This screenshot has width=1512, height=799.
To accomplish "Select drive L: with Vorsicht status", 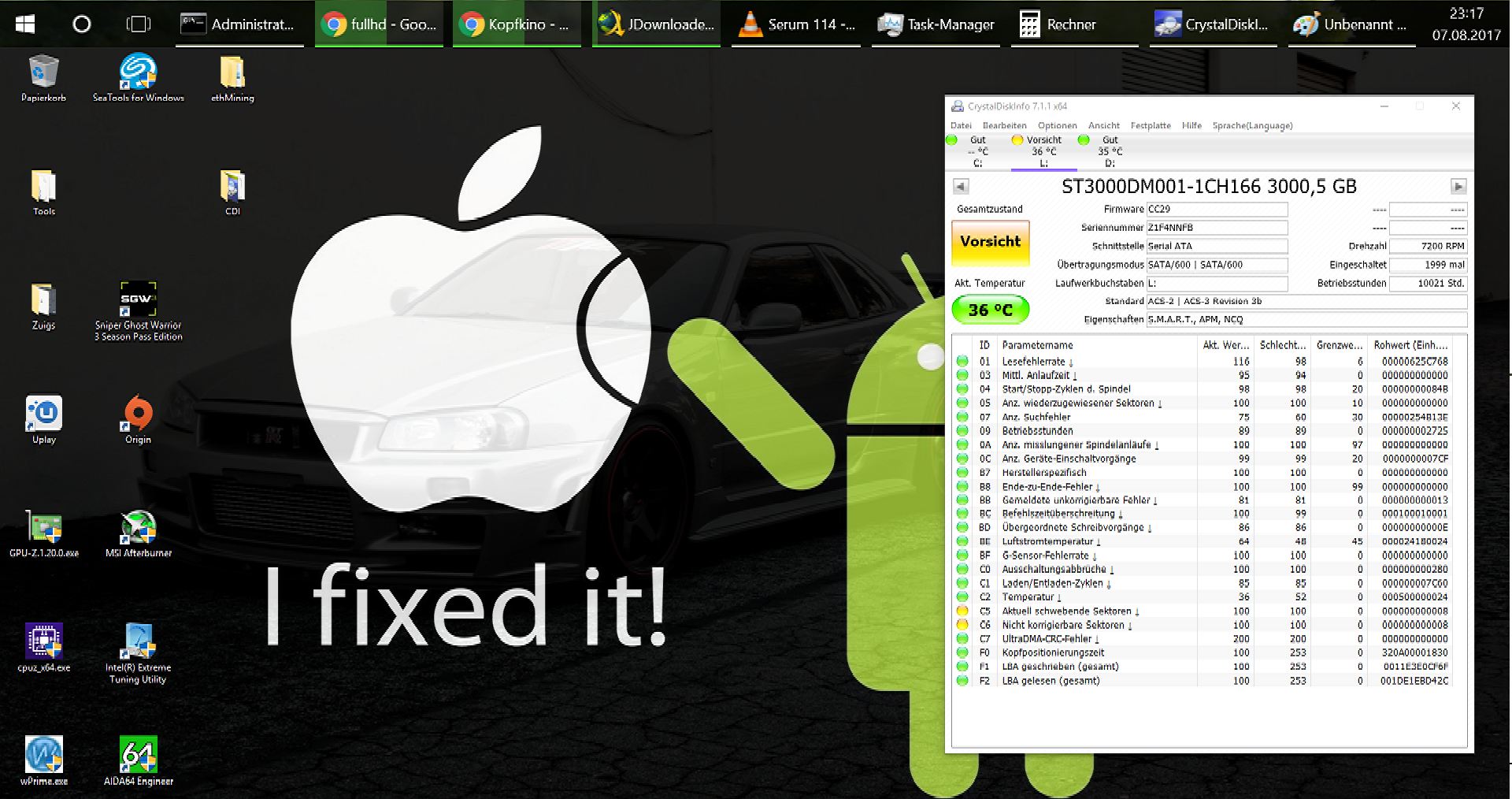I will tap(1043, 151).
